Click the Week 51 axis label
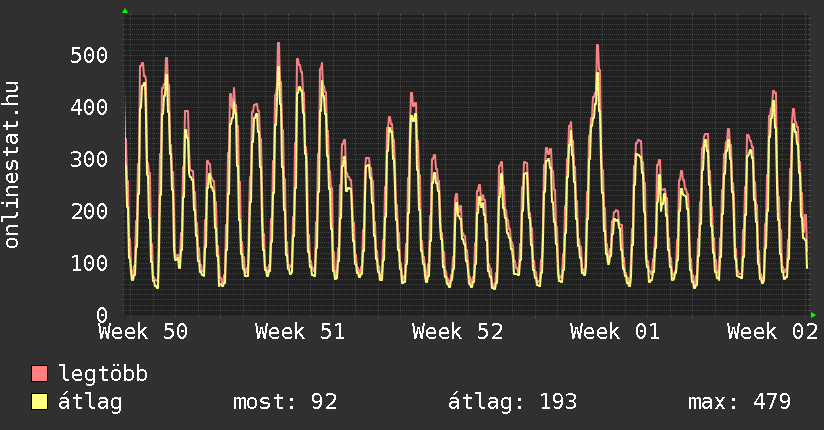This screenshot has width=824, height=430. (x=300, y=332)
